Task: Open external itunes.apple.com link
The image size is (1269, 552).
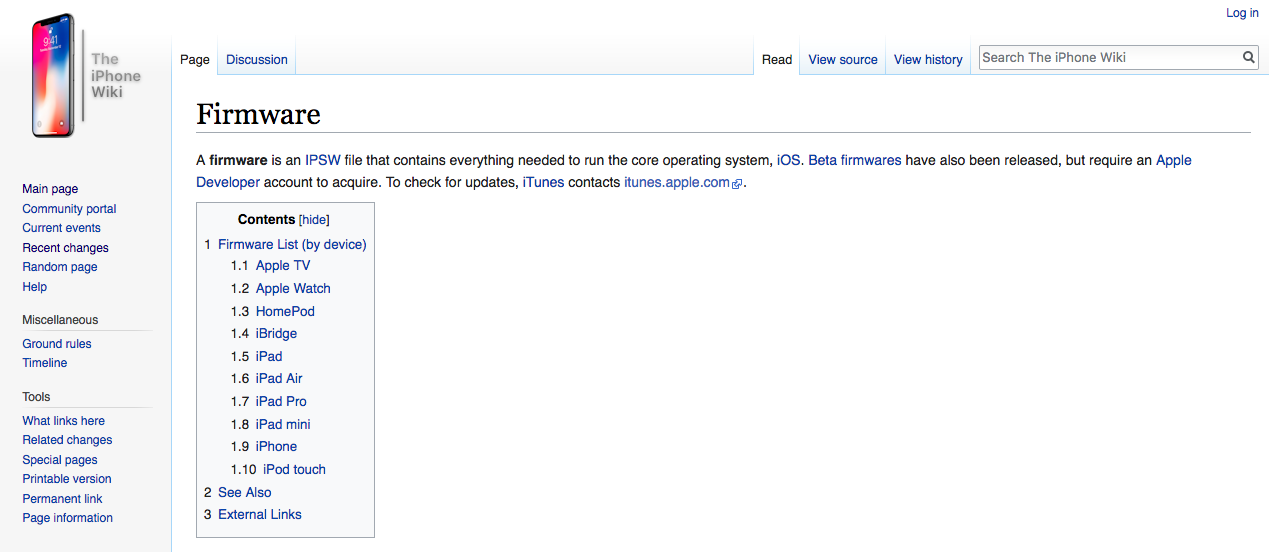Action: [683, 182]
